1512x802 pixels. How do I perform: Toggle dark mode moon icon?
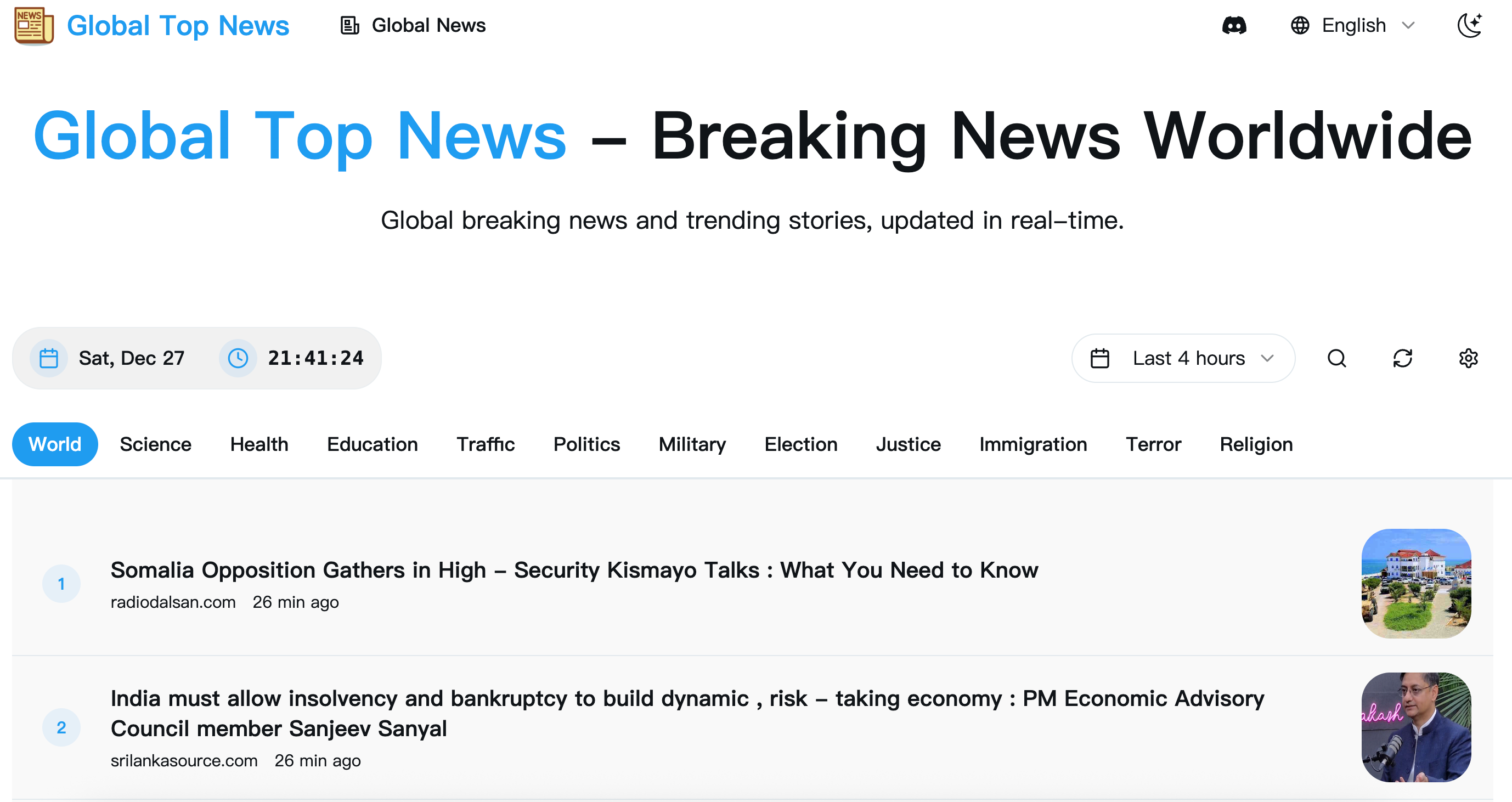coord(1469,26)
